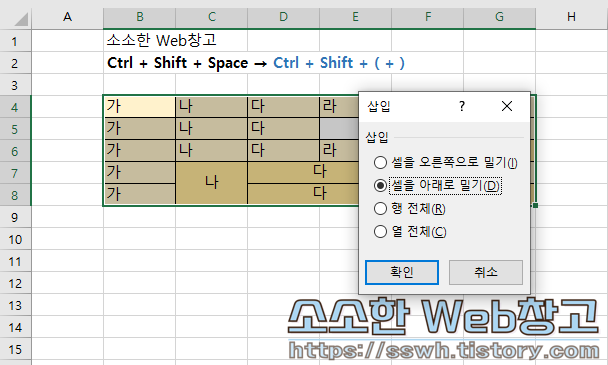This screenshot has height=365, width=608.
Task: Select row 4 header
Action: pyautogui.click(x=15, y=107)
